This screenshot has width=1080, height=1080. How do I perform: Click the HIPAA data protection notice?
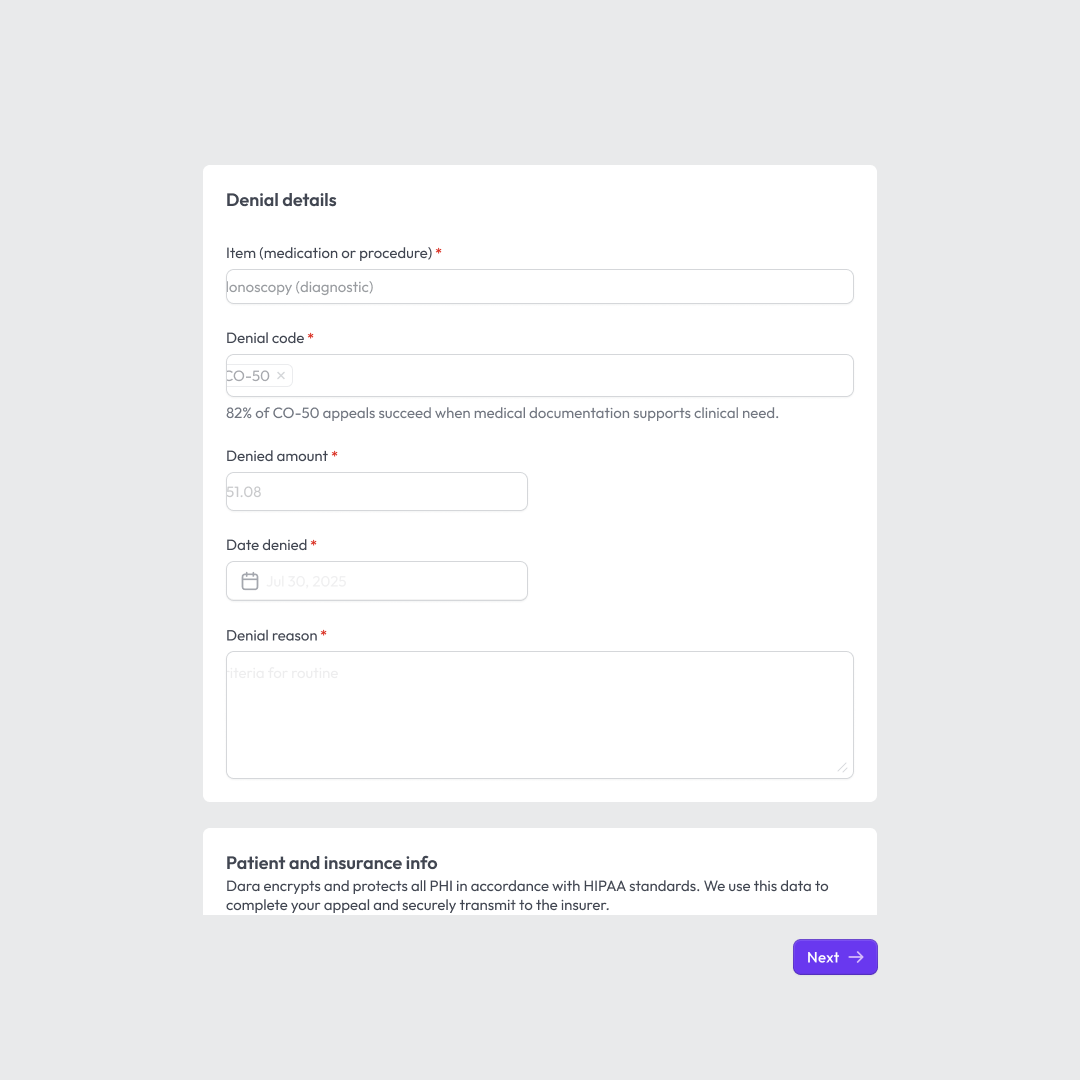pyautogui.click(x=527, y=895)
